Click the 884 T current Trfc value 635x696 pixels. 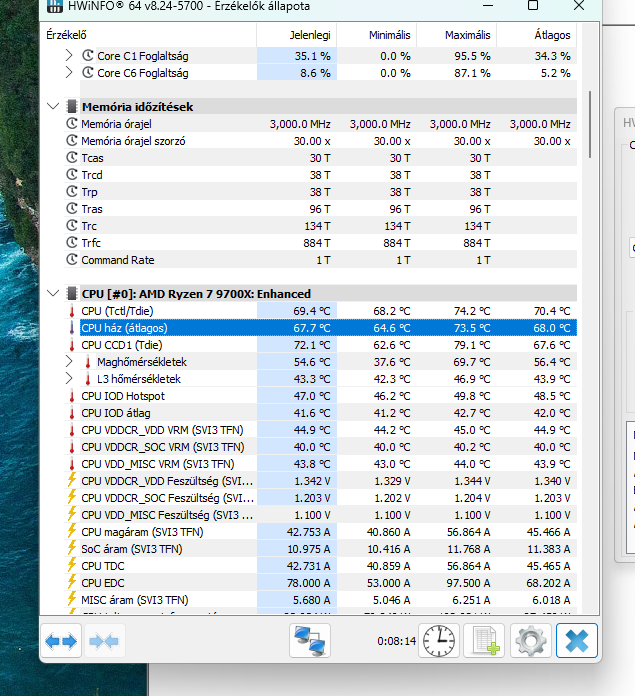tap(317, 243)
